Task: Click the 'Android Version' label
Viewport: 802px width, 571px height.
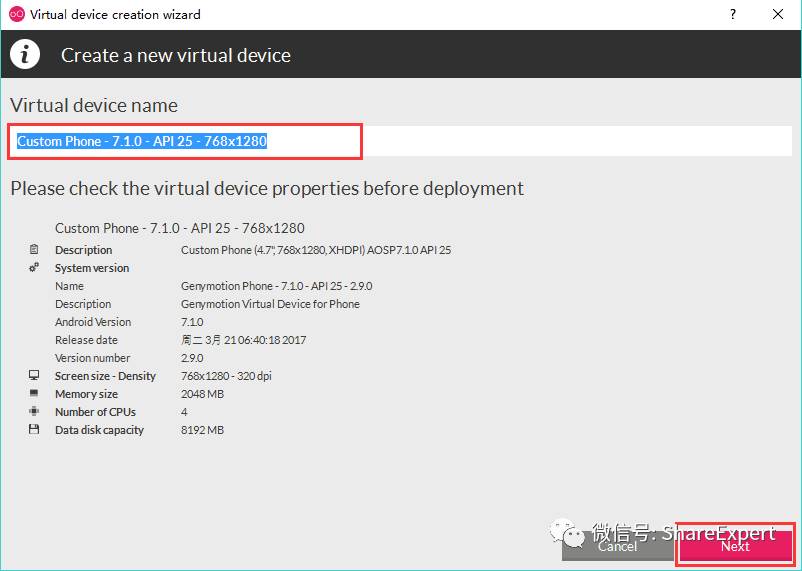Action: pyautogui.click(x=93, y=322)
